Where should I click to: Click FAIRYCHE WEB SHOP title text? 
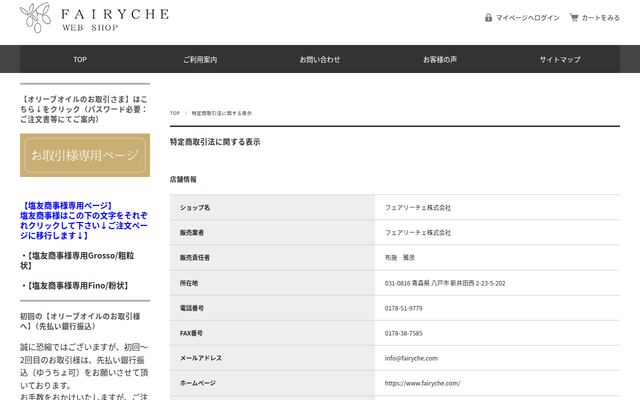pos(115,19)
